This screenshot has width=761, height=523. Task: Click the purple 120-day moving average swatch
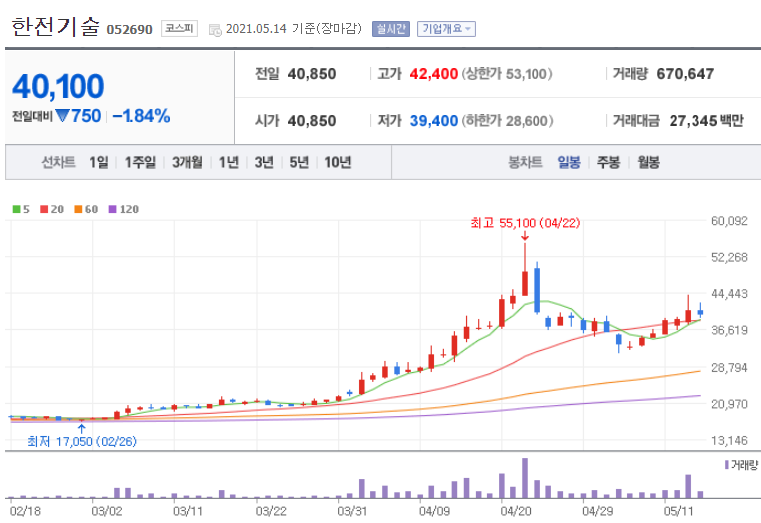113,209
